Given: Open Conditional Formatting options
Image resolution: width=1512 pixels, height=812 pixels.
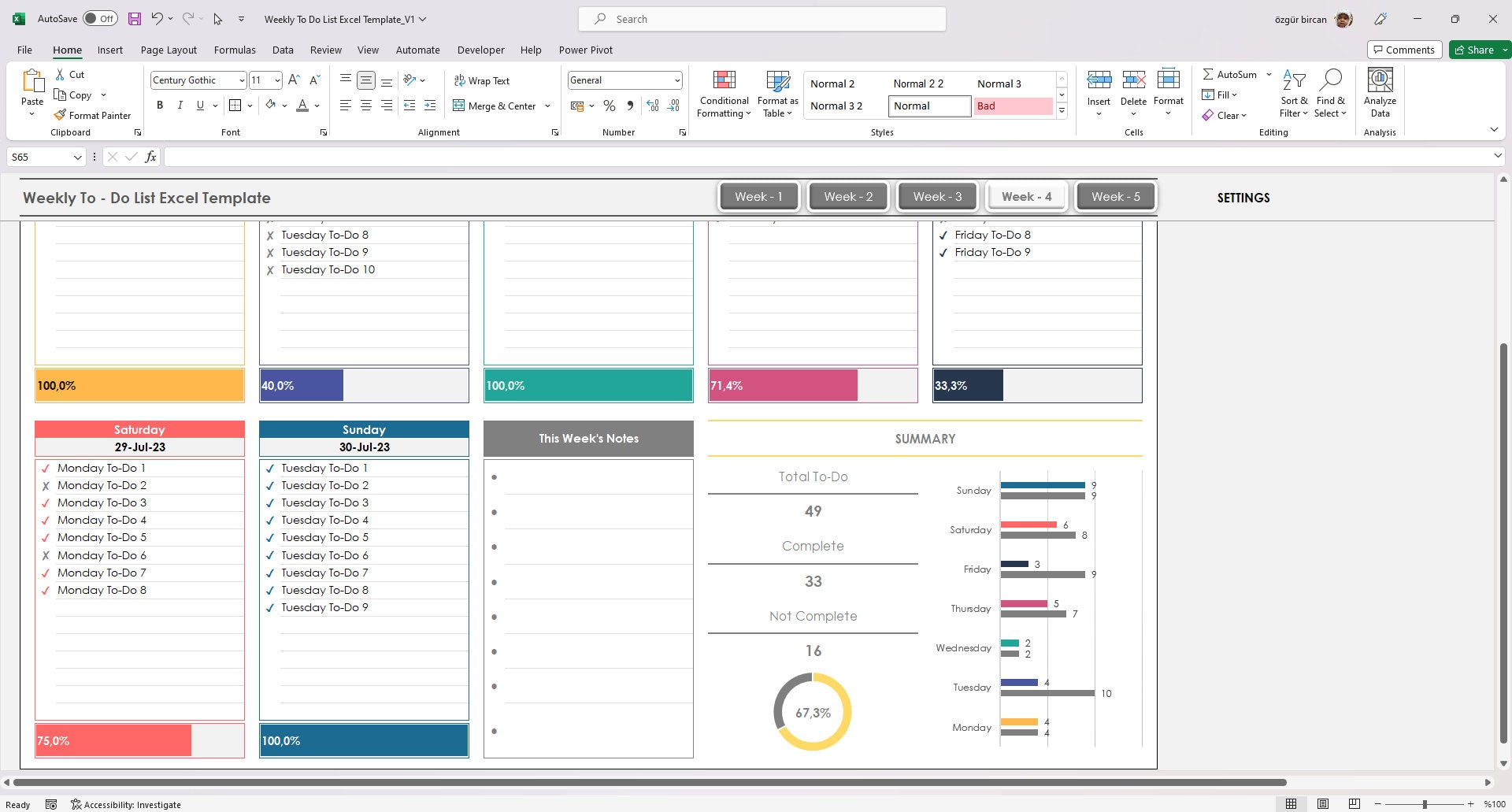Looking at the screenshot, I should tap(723, 93).
